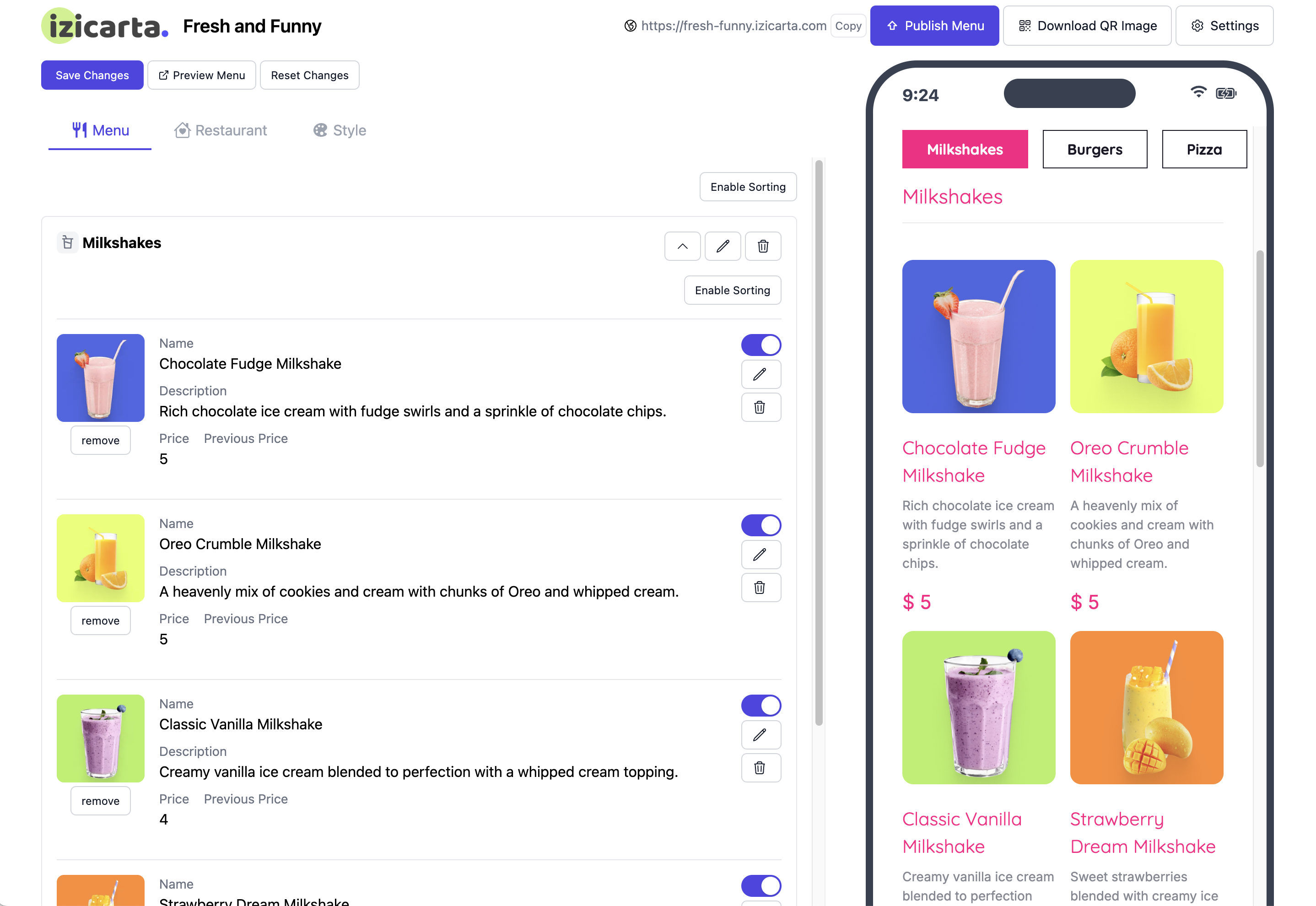
Task: Remove image from Chocolate Fudge Milkshake
Action: click(x=101, y=441)
